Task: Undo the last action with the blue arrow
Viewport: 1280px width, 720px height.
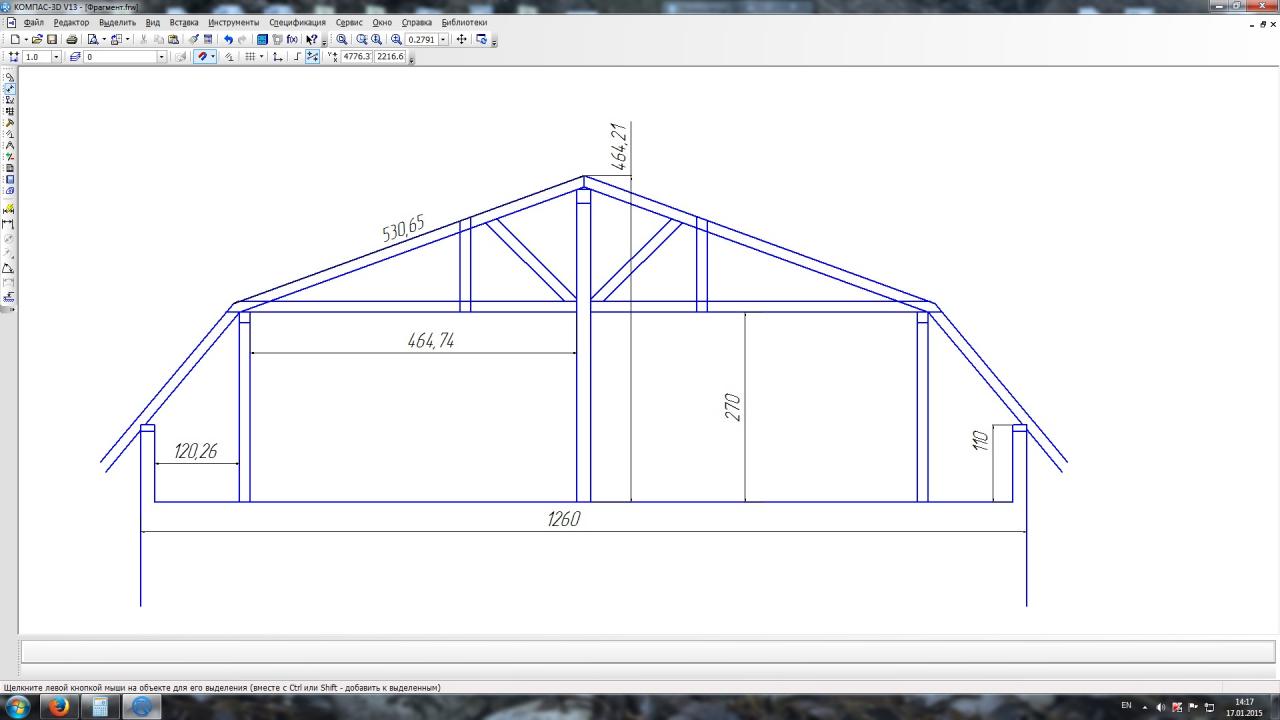Action: pyautogui.click(x=228, y=40)
